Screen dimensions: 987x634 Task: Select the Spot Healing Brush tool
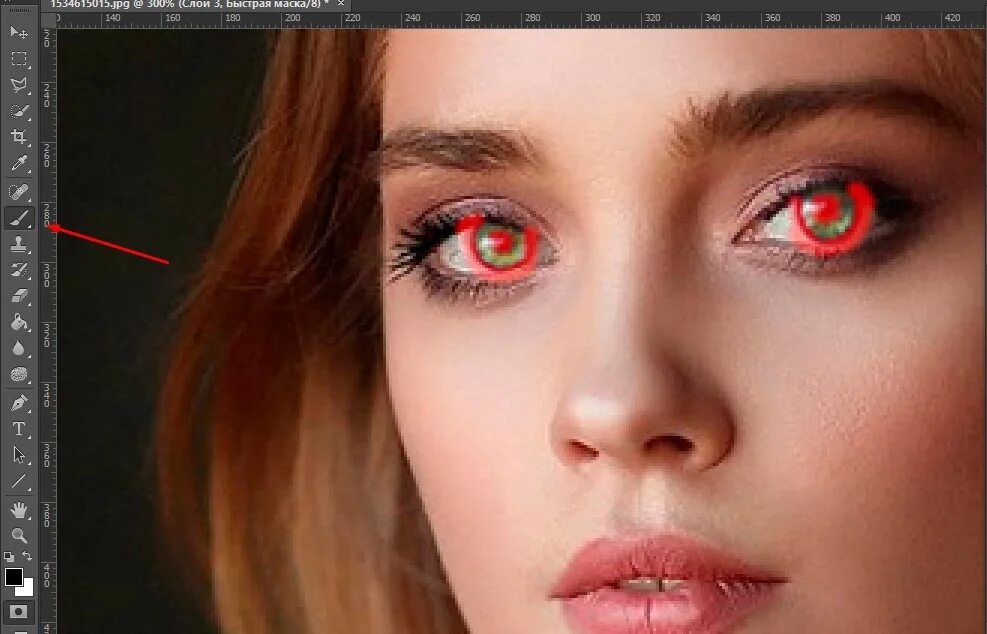[x=19, y=191]
